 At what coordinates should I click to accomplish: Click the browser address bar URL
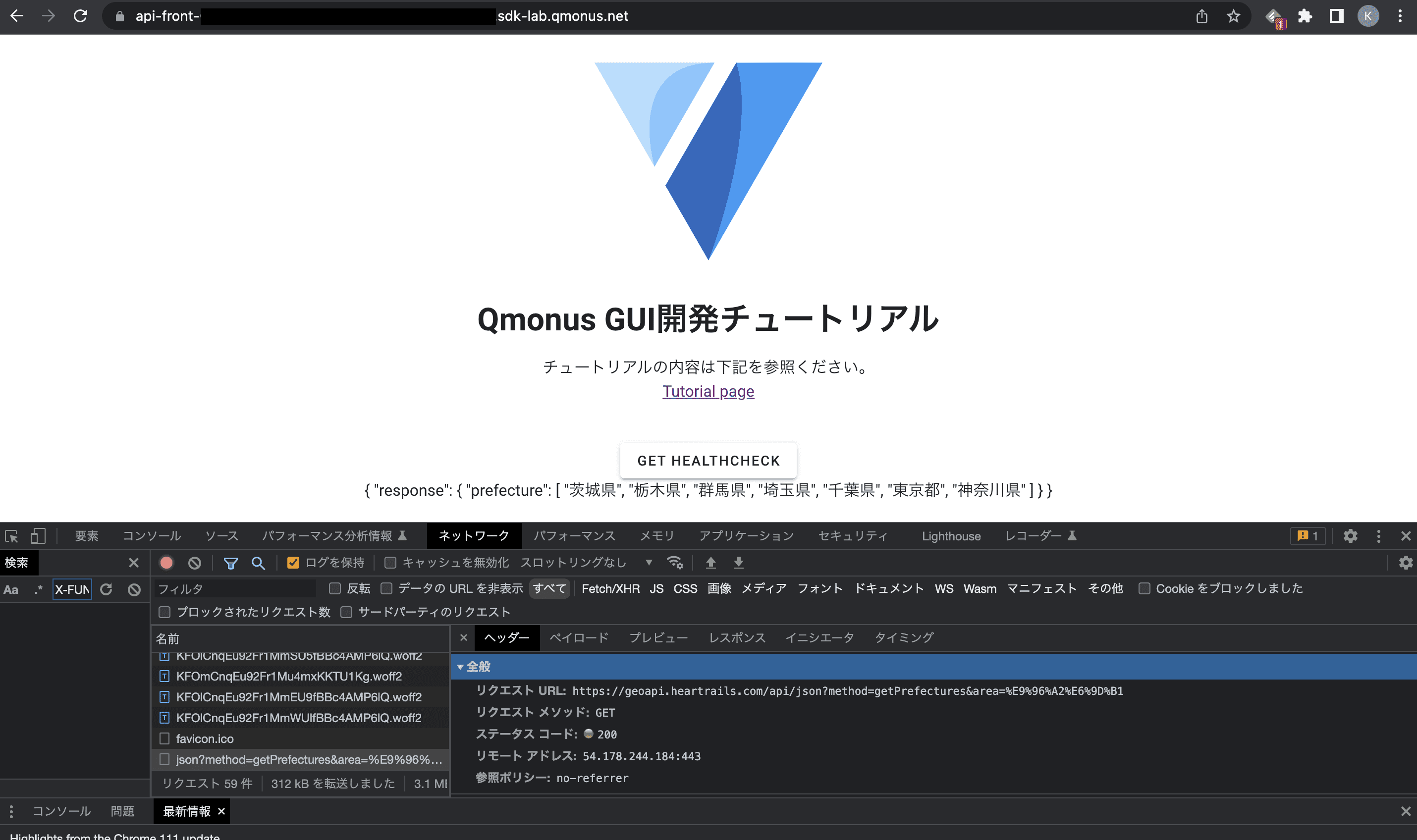[x=381, y=16]
